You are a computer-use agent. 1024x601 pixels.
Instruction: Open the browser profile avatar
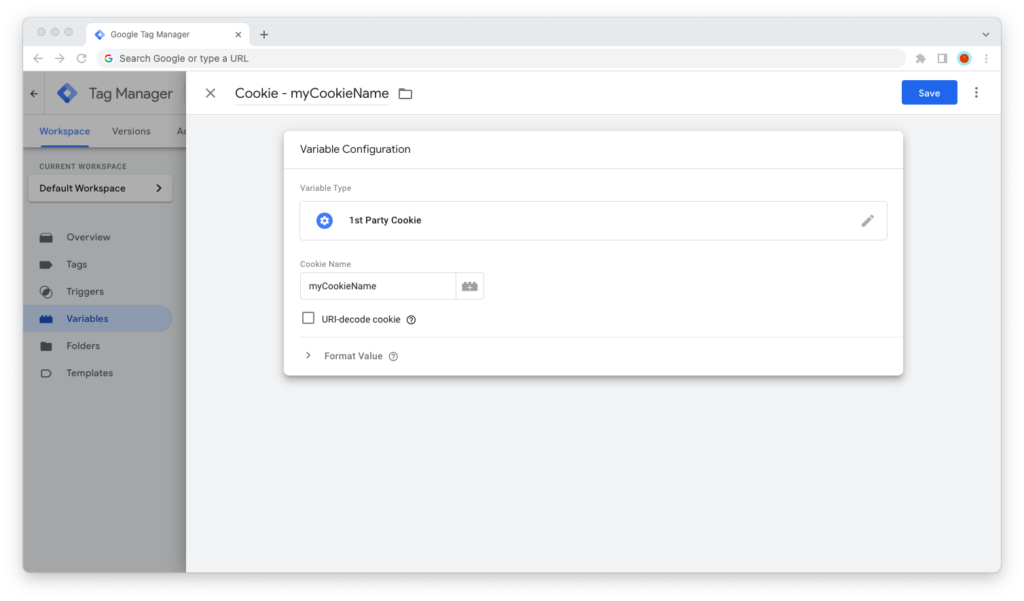(964, 58)
